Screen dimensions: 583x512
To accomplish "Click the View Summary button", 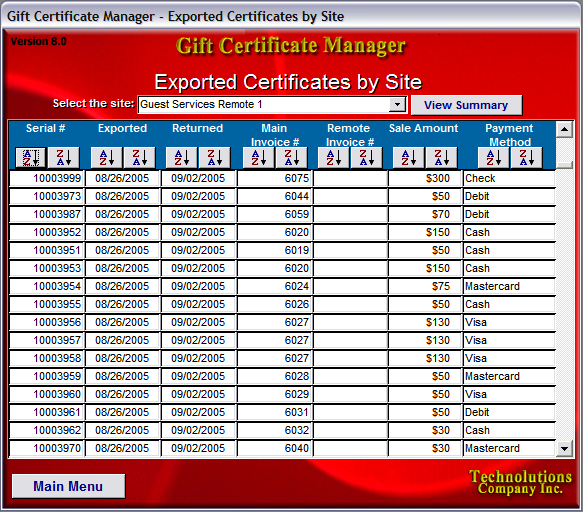I will [x=466, y=105].
